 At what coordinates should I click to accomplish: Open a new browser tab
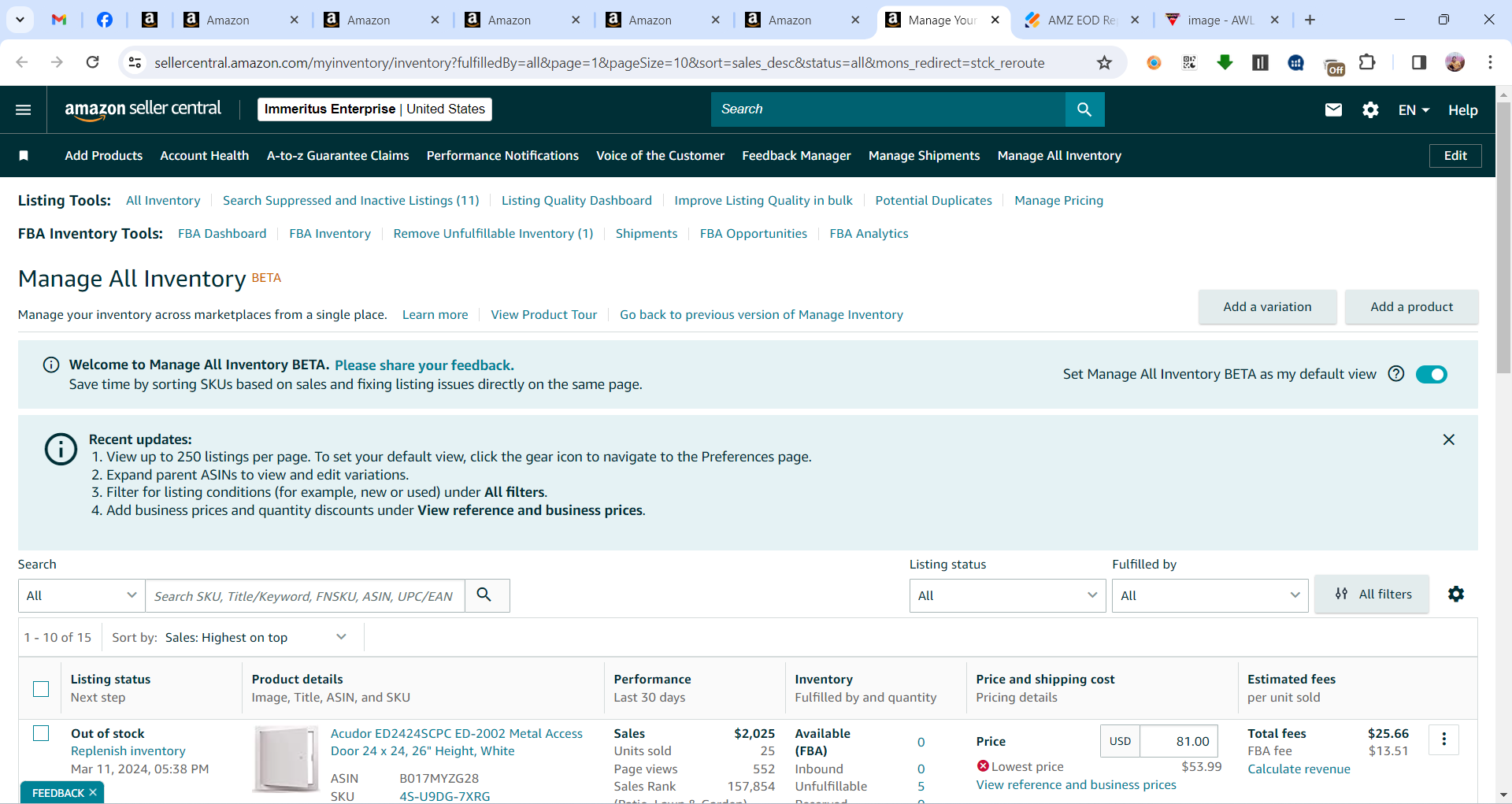pyautogui.click(x=1310, y=20)
